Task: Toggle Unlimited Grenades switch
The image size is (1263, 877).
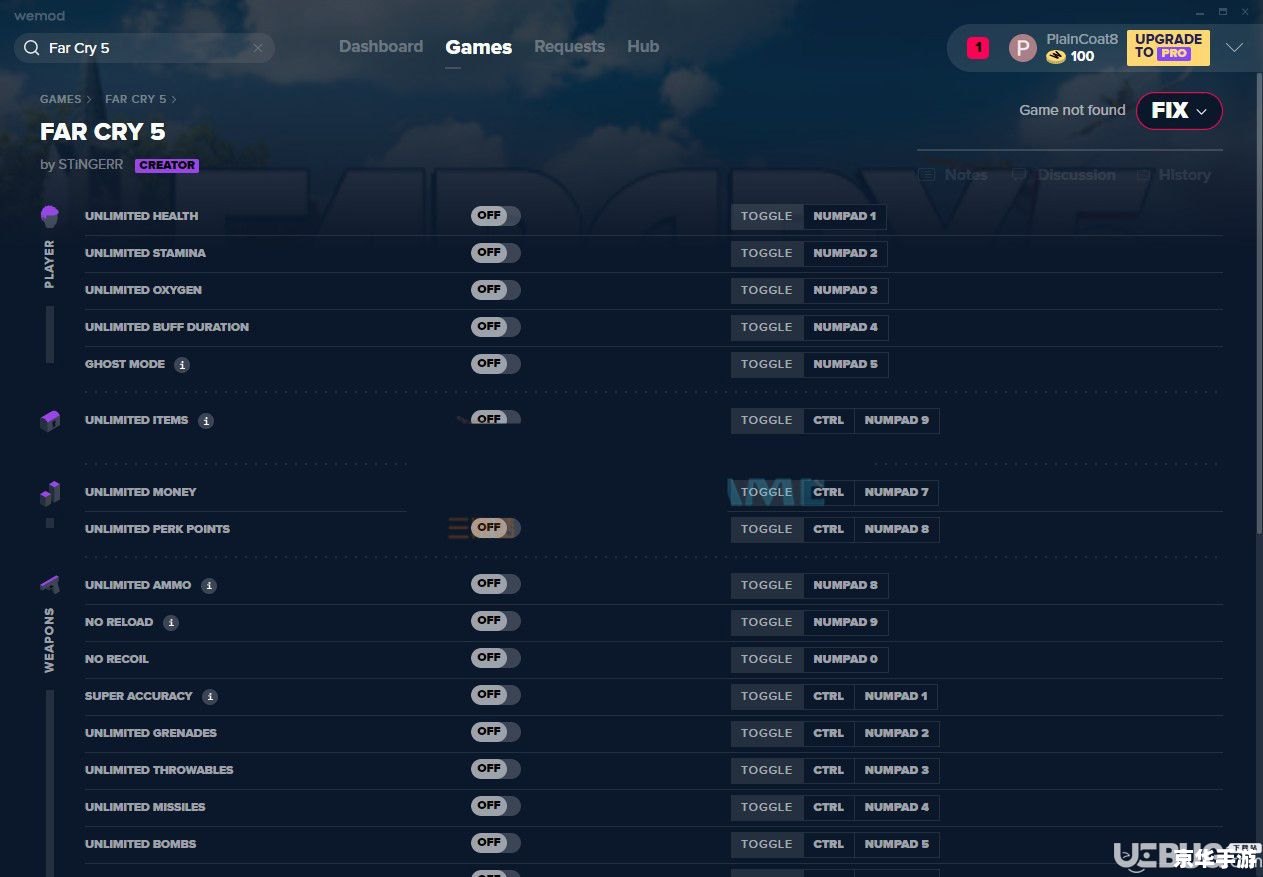Action: [496, 732]
